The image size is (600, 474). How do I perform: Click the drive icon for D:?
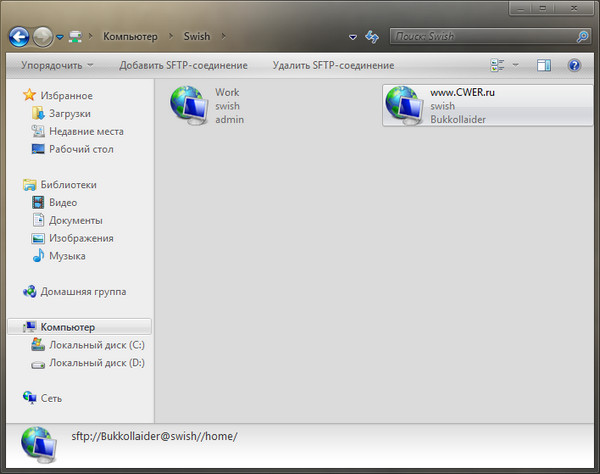38,365
